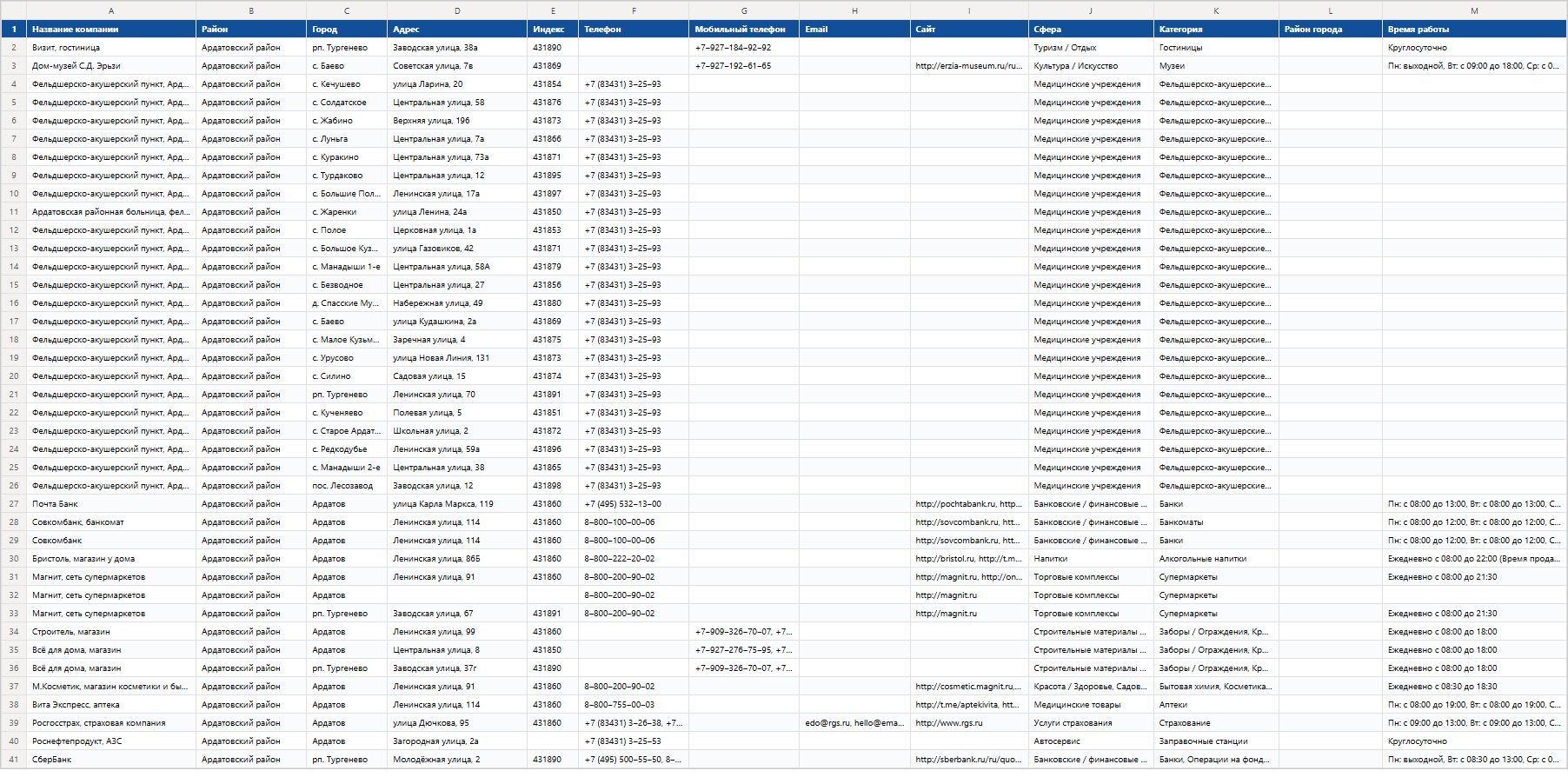Select the 'Визит, гостиница' cell

(x=111, y=48)
